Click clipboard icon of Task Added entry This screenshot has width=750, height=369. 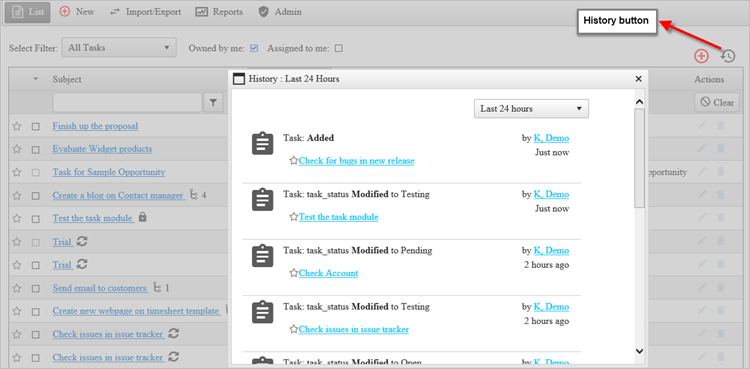pos(263,143)
